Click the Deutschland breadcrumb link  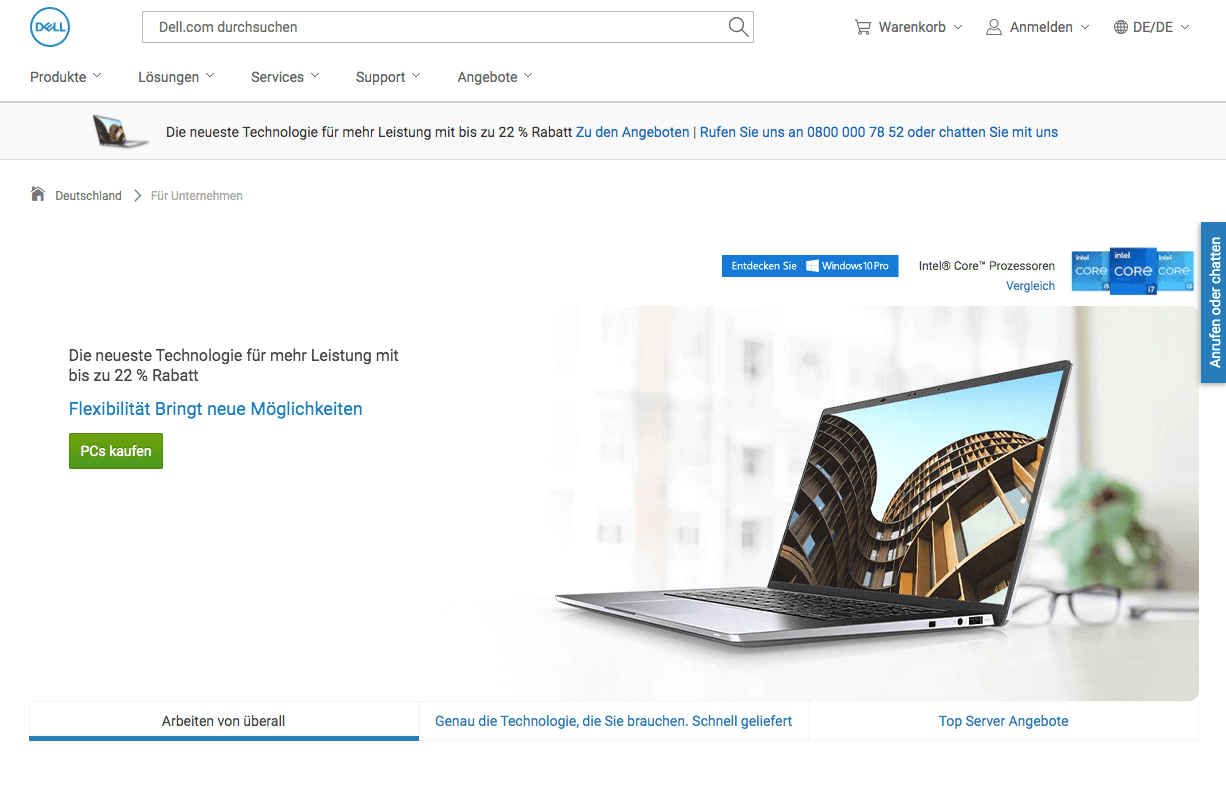tap(88, 196)
